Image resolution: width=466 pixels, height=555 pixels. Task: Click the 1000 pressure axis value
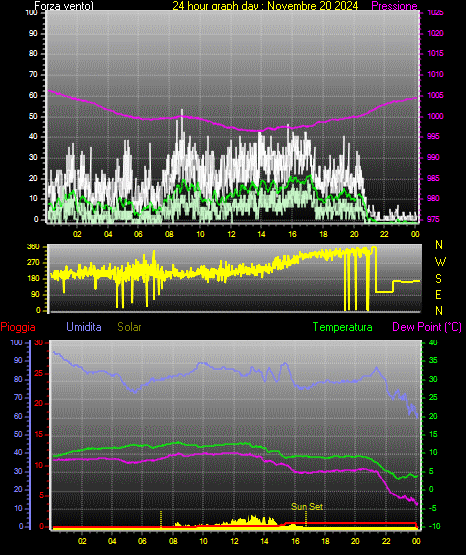tap(435, 116)
